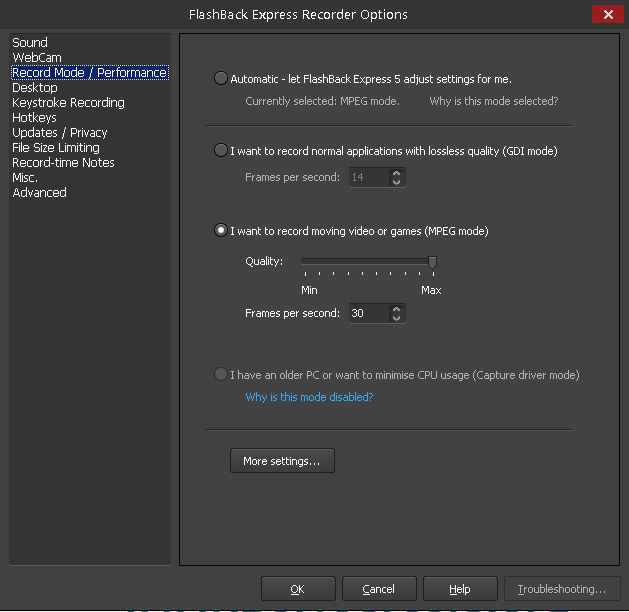Image resolution: width=629 pixels, height=612 pixels.
Task: Click the More settings button
Action: click(x=282, y=461)
